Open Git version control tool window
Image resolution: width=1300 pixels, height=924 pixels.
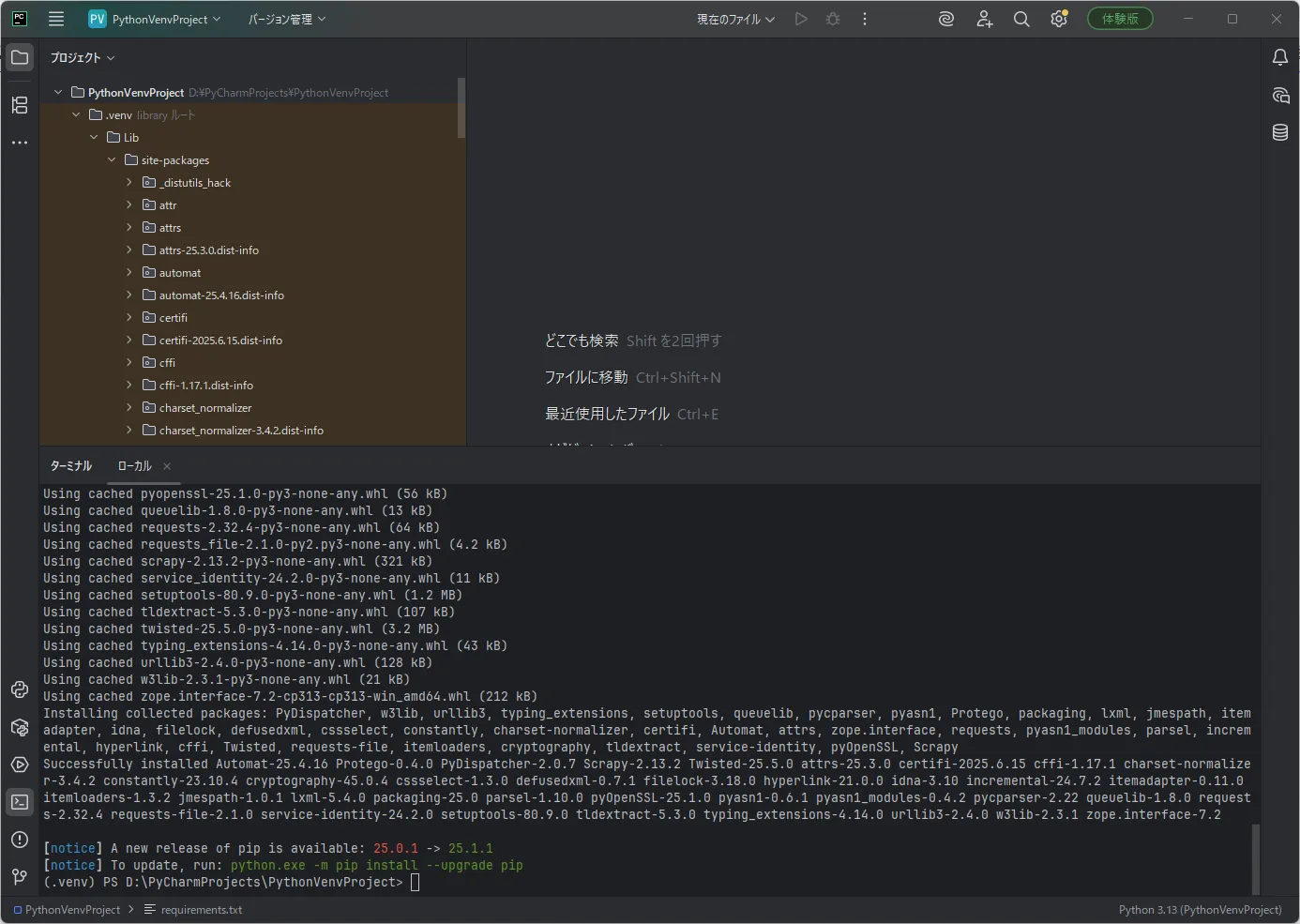point(20,877)
